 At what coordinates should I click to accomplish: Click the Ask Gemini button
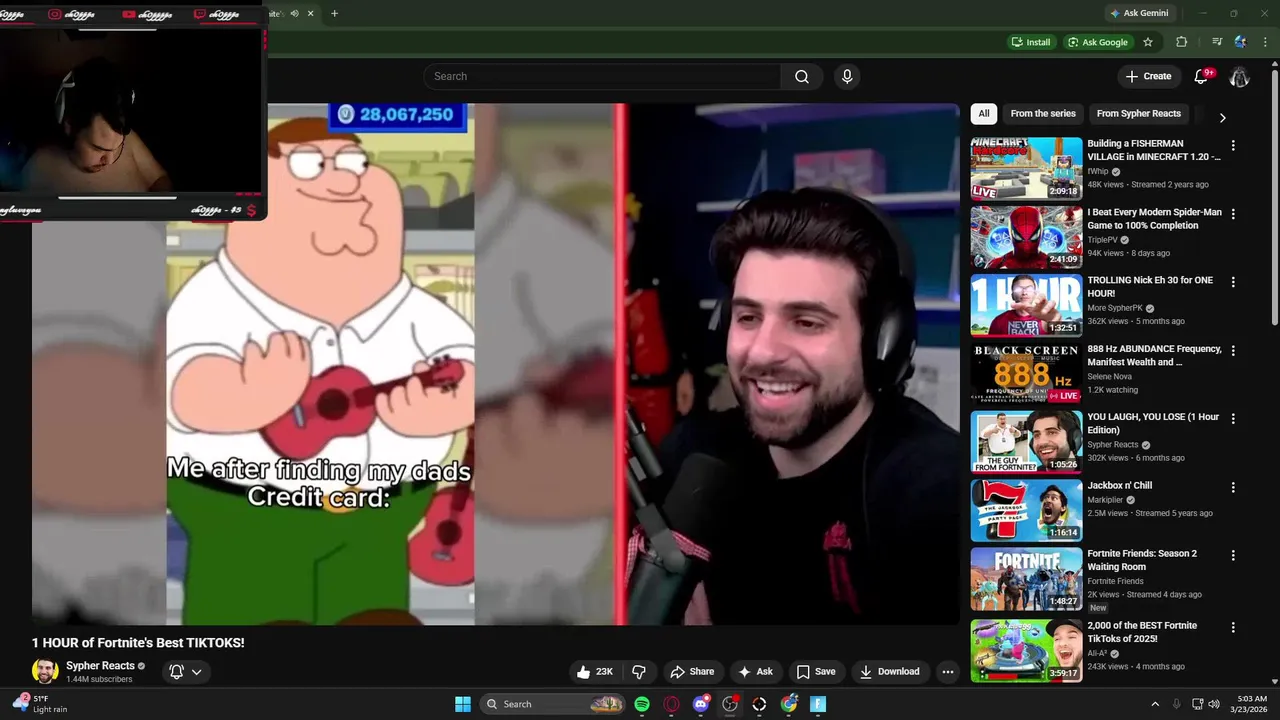pos(1139,14)
